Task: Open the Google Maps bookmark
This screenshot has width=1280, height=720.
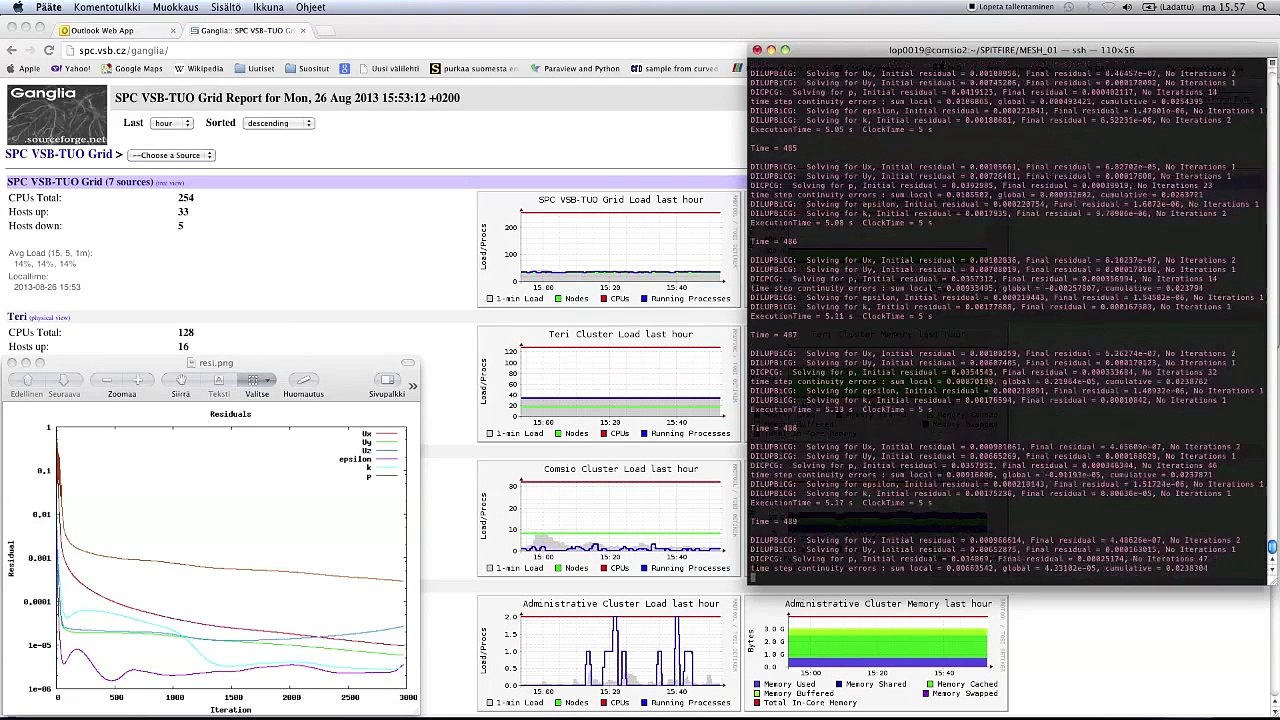Action: tap(132, 69)
